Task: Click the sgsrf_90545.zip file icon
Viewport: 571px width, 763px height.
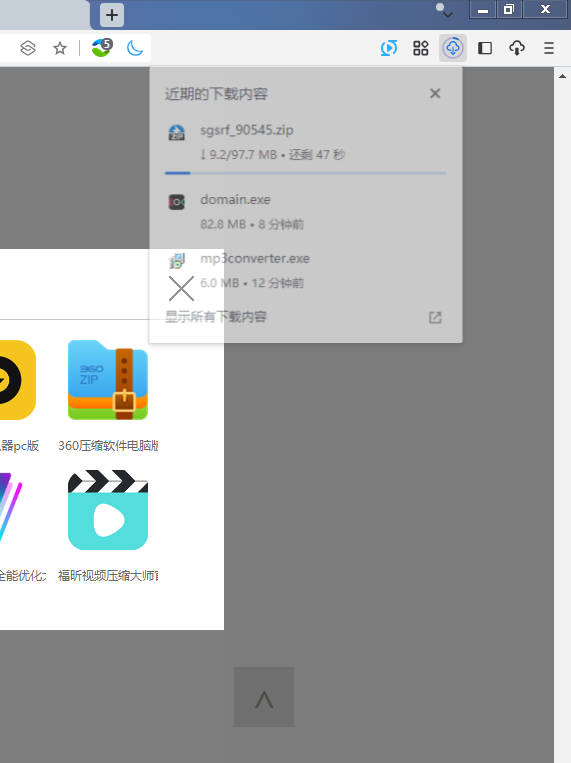Action: (x=177, y=132)
